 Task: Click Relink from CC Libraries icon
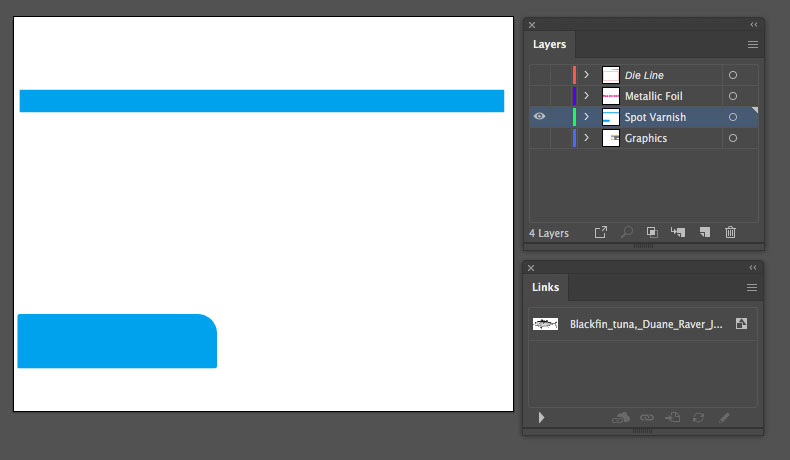pos(621,417)
